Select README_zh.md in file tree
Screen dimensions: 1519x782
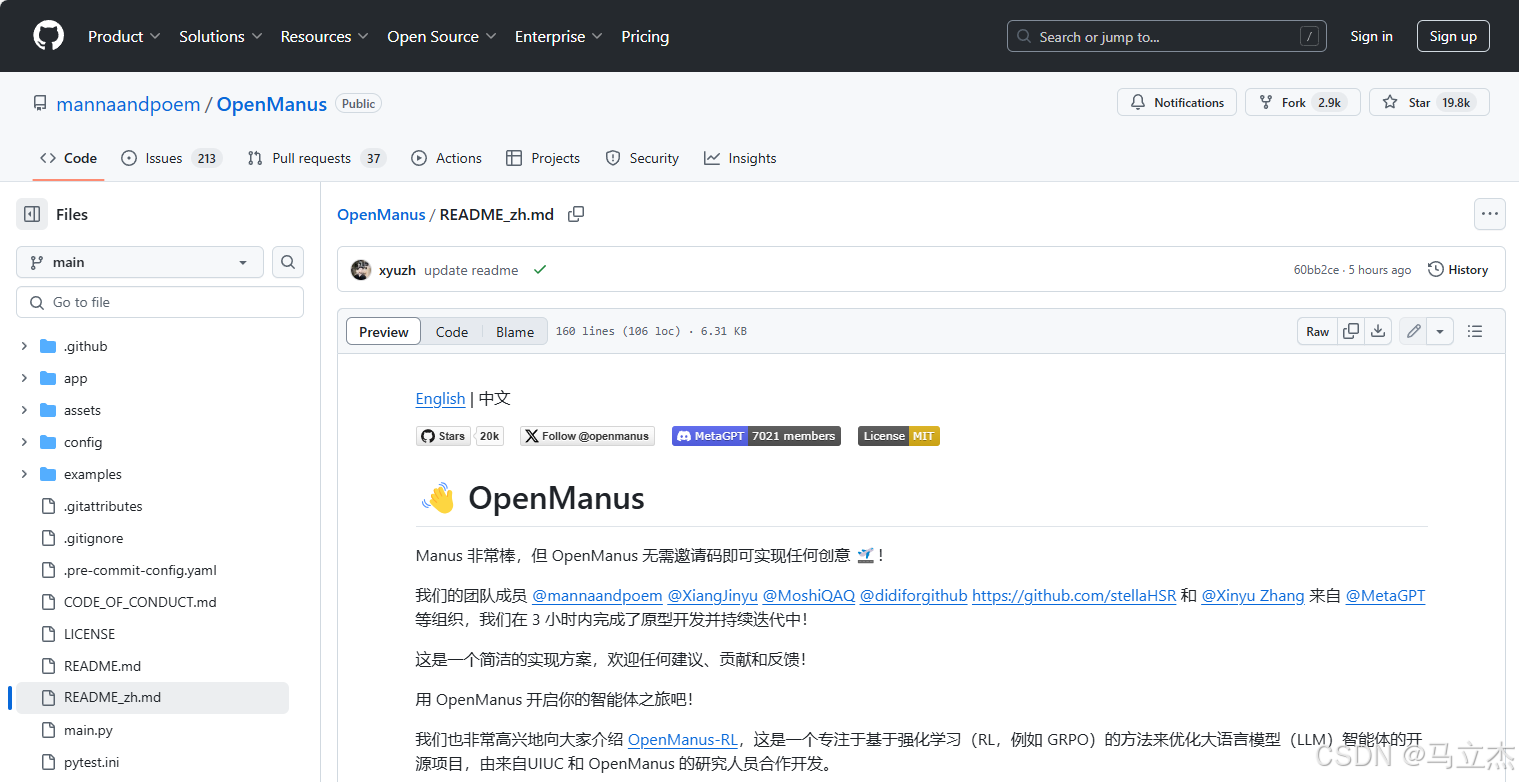[153, 698]
